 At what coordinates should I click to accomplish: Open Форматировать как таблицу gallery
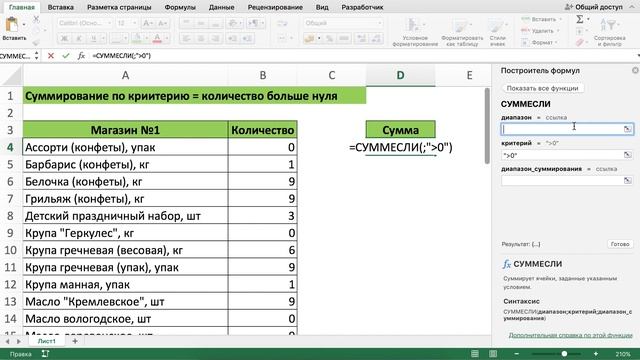coord(462,32)
